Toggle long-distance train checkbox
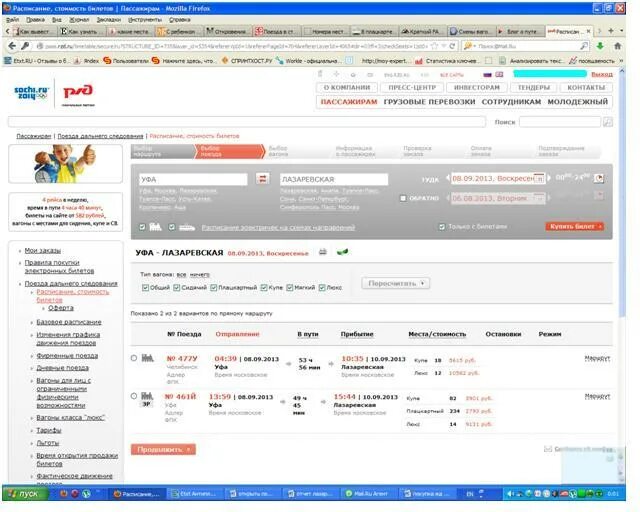 click(142, 227)
